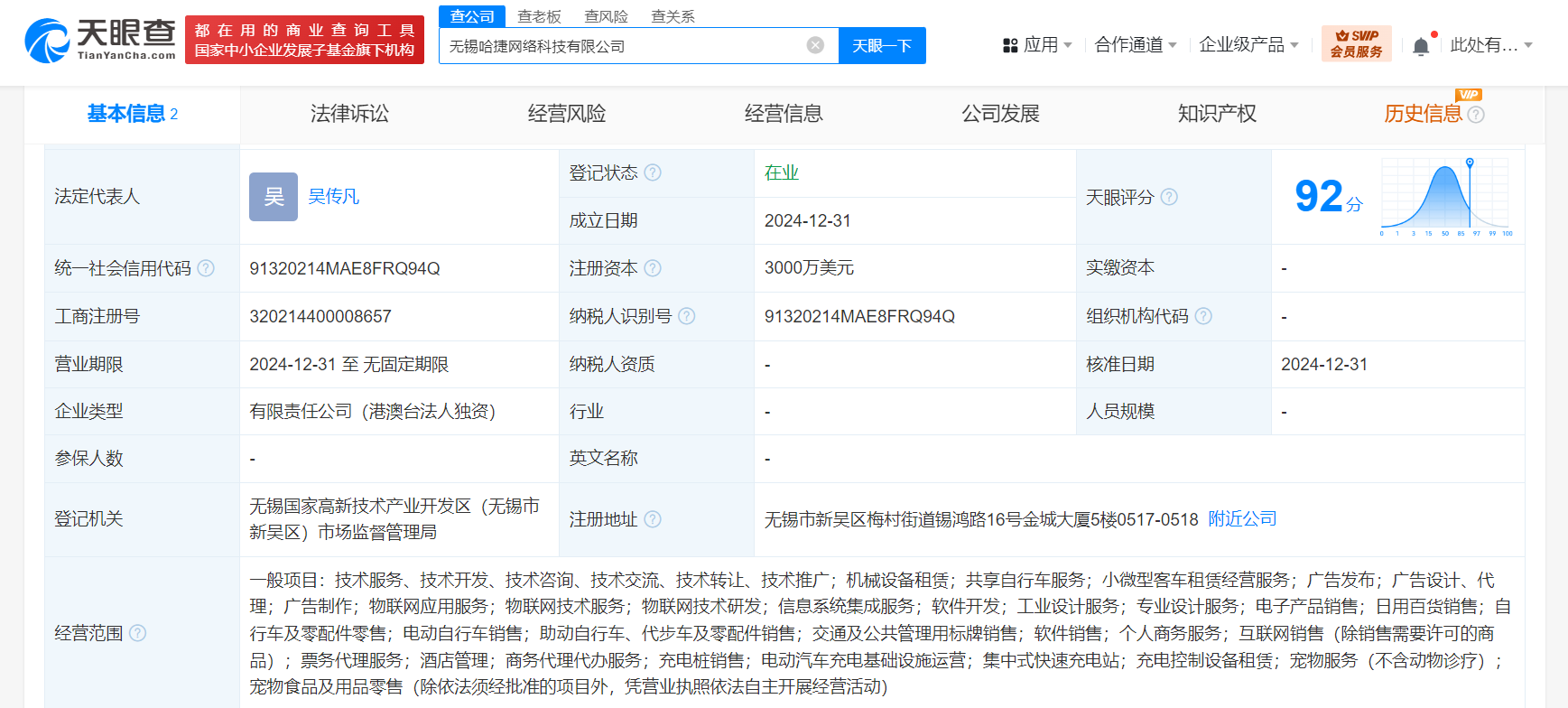Click help icon beside 登记状态
This screenshot has height=708, width=1568.
(x=653, y=172)
